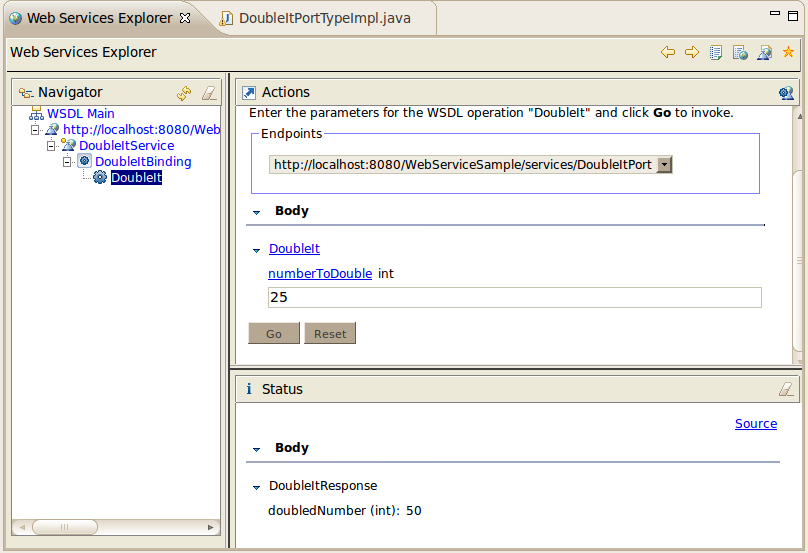This screenshot has height=553, width=808.
Task: Clear the Navigator with the eraser icon
Action: 208,93
